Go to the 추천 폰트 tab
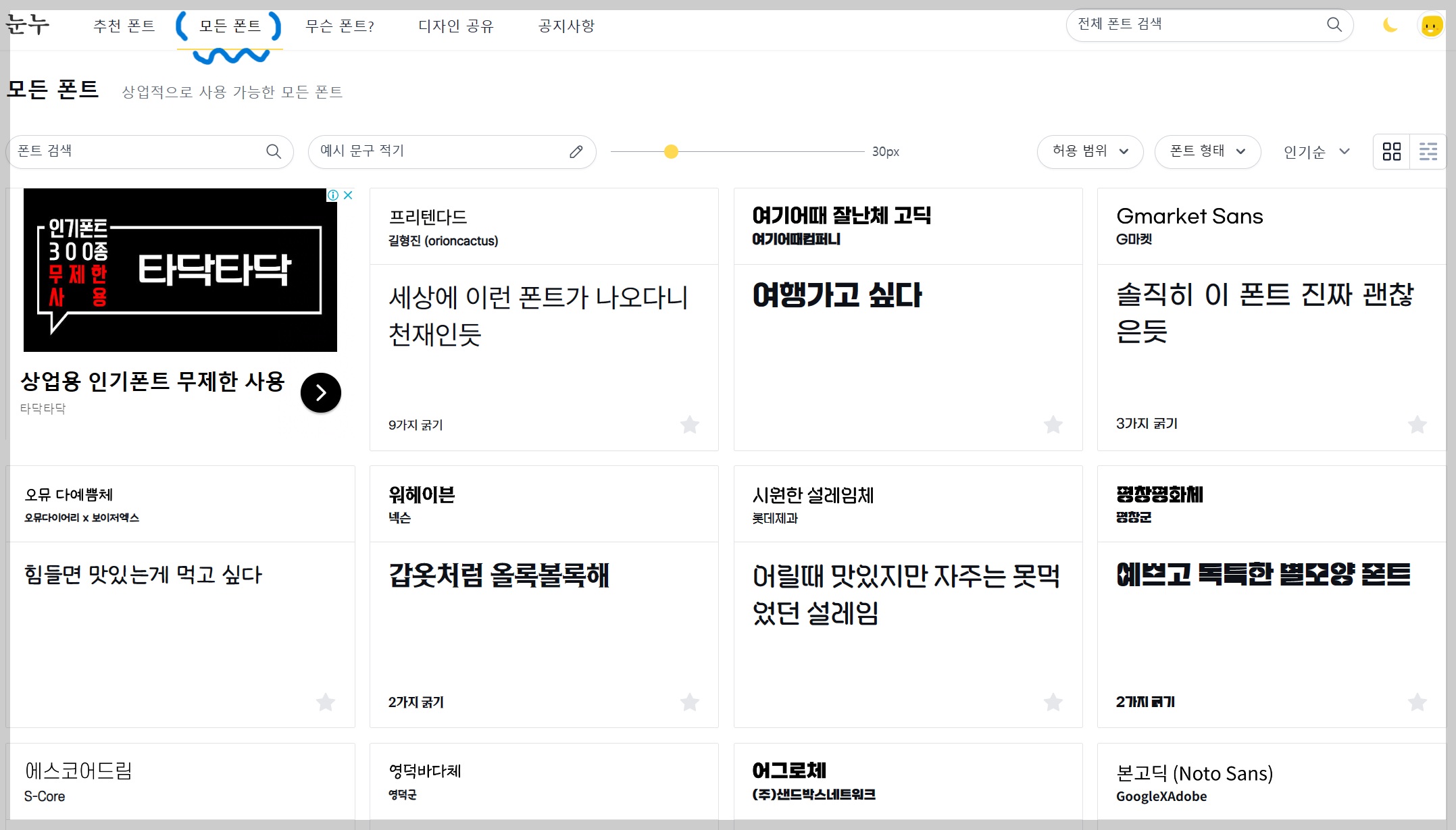The image size is (1456, 830). (x=124, y=26)
